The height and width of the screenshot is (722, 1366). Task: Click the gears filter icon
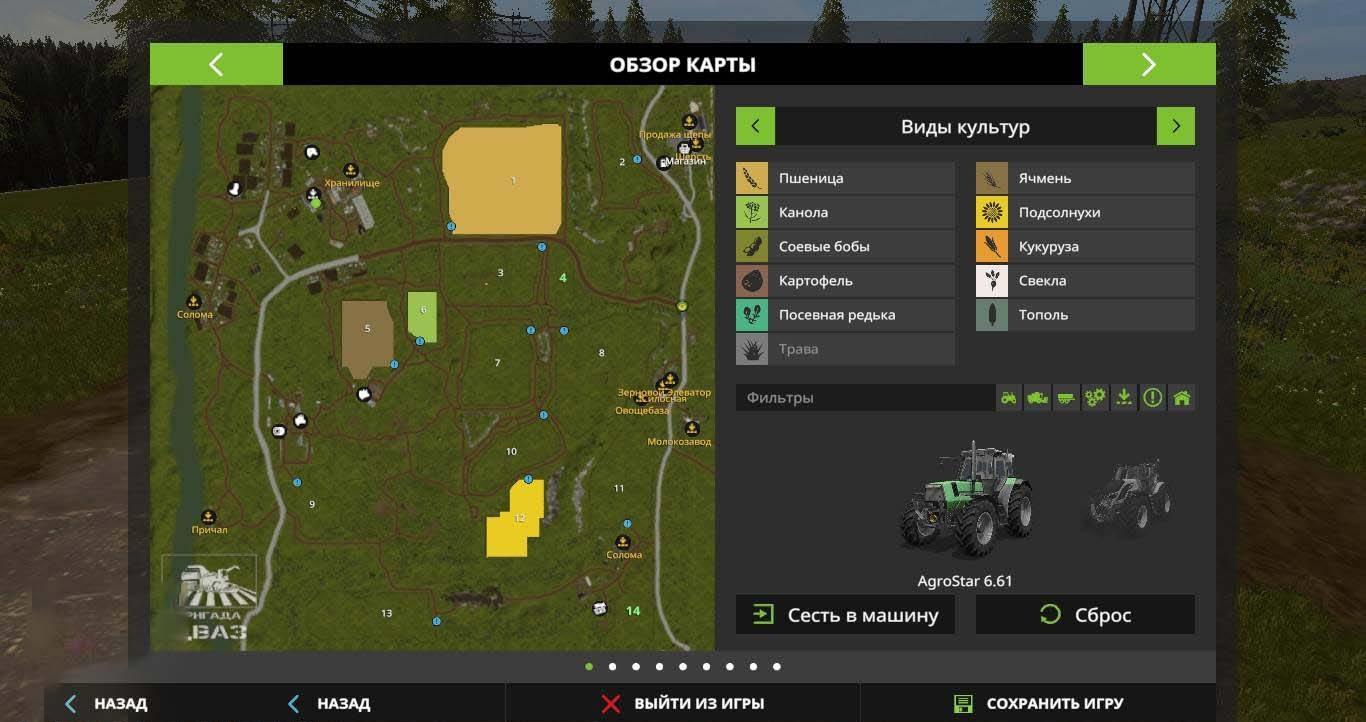1095,398
